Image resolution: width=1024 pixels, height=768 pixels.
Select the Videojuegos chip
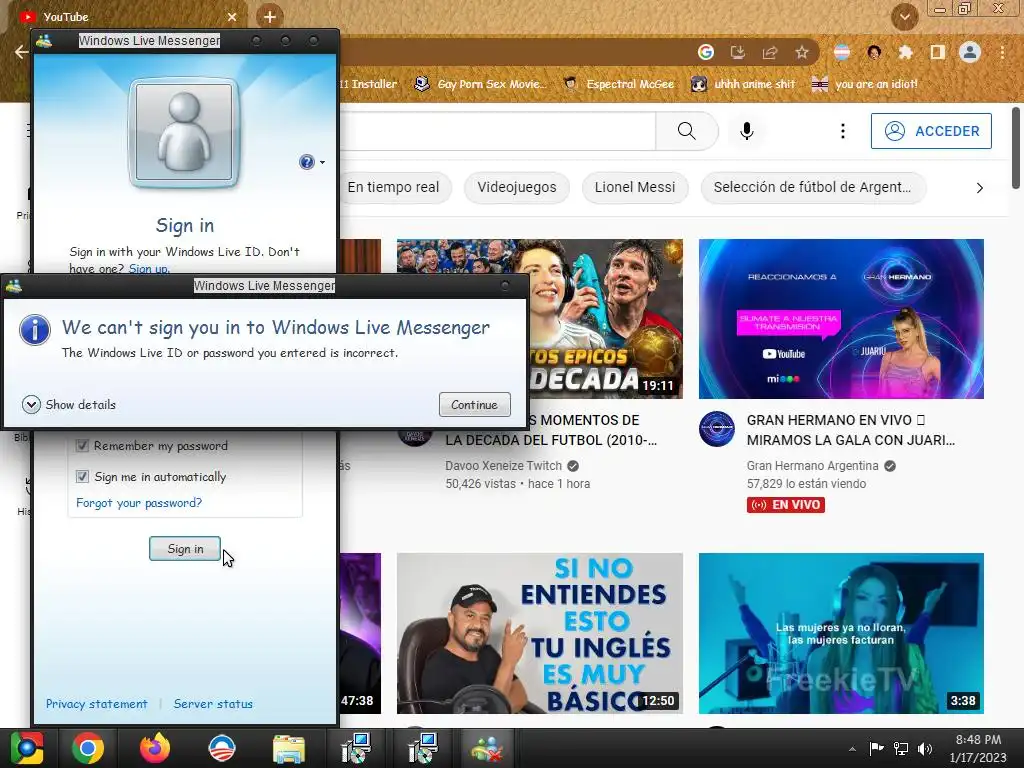pyautogui.click(x=517, y=187)
